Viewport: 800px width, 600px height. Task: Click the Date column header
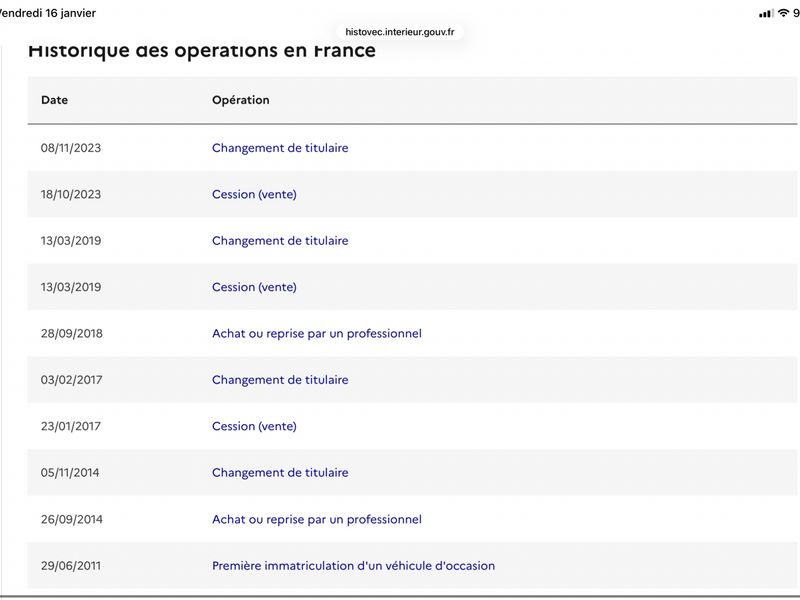coord(55,100)
